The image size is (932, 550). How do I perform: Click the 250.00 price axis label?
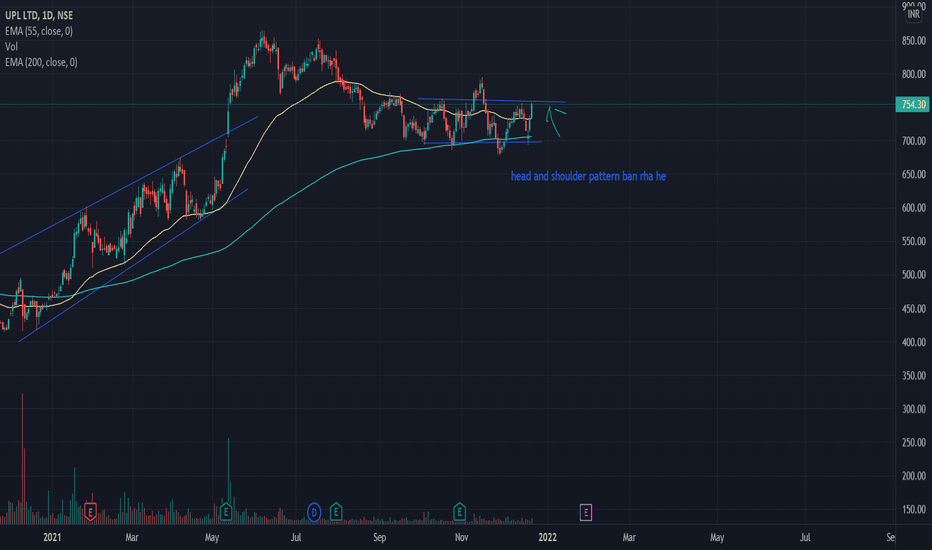[914, 442]
